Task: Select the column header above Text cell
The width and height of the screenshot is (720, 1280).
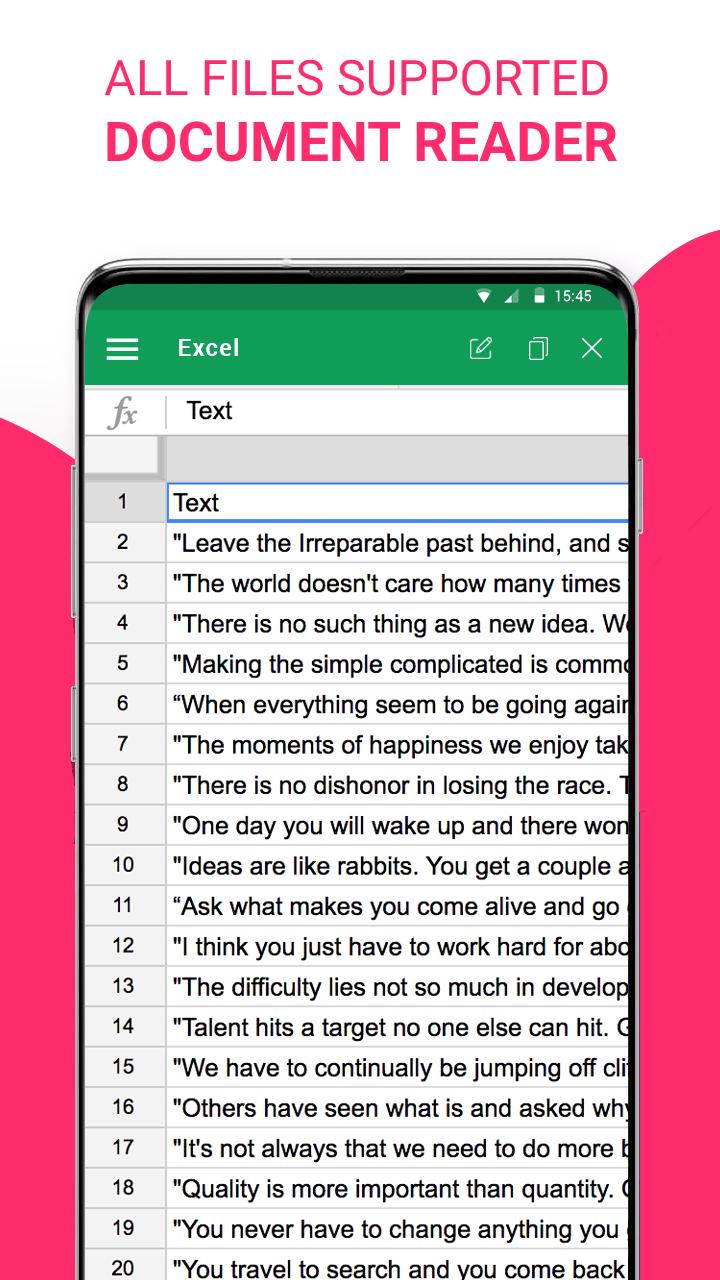Action: coord(397,457)
